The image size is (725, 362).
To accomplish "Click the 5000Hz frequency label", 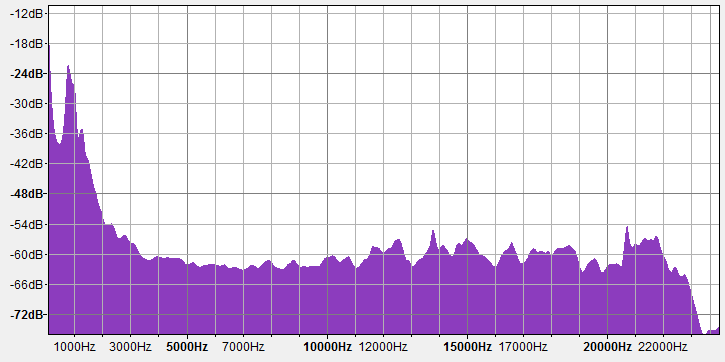I will [187, 347].
